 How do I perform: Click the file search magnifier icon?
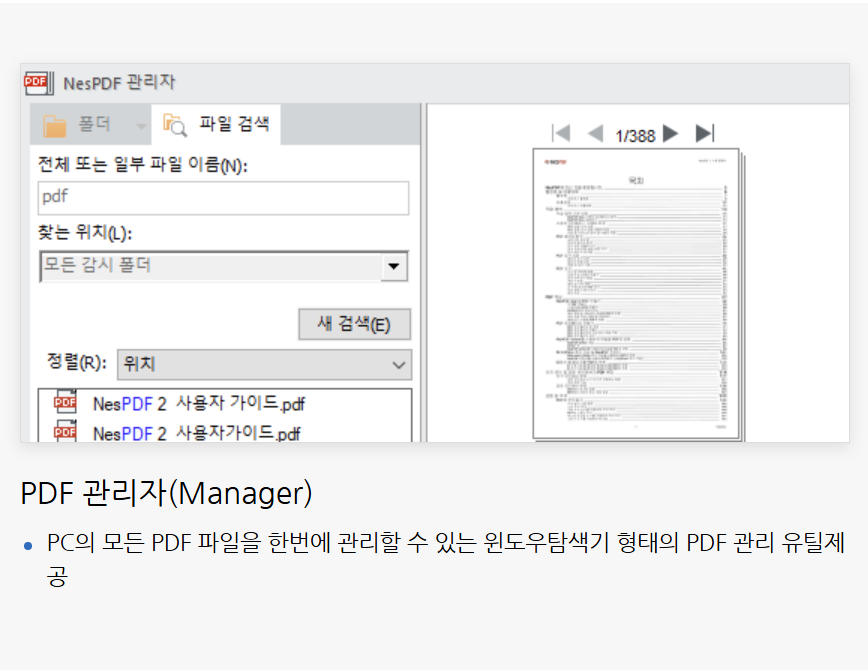(175, 125)
